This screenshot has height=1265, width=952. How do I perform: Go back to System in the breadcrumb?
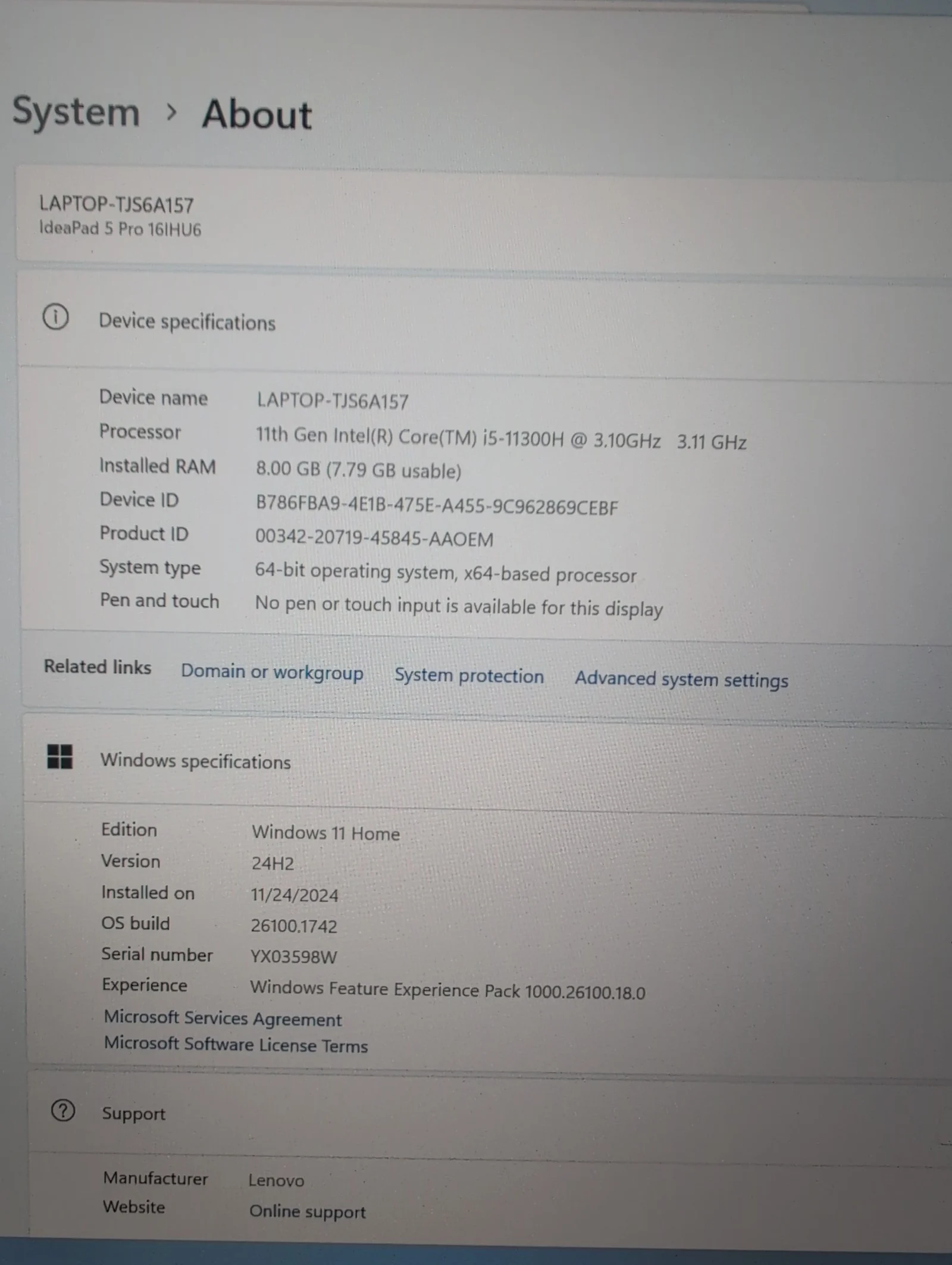coord(76,112)
